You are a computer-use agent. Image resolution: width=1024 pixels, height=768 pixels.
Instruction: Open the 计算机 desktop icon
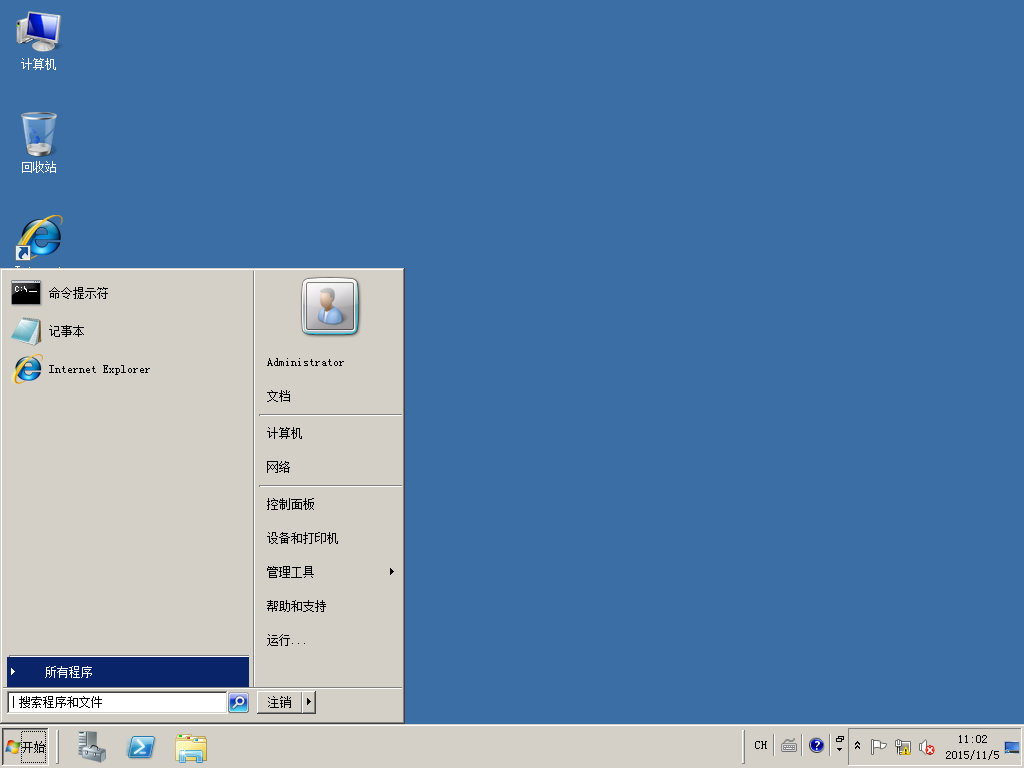click(x=39, y=41)
